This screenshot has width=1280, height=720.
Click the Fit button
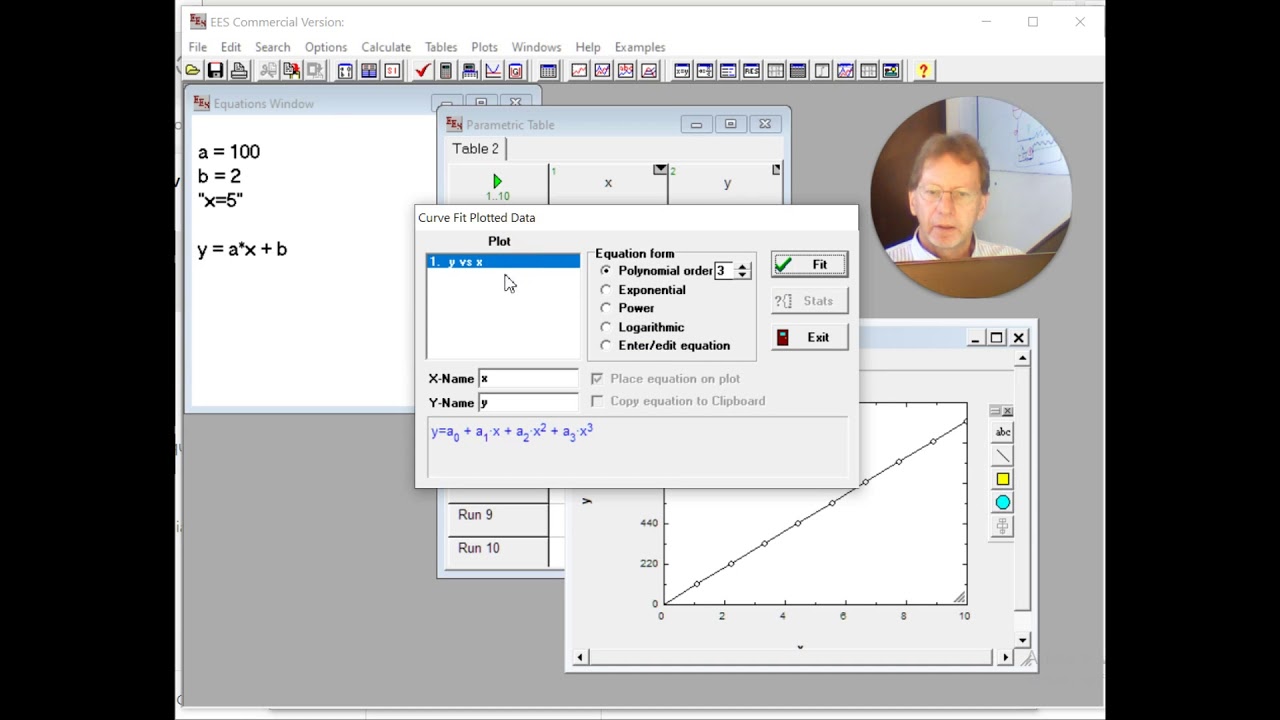pyautogui.click(x=809, y=265)
